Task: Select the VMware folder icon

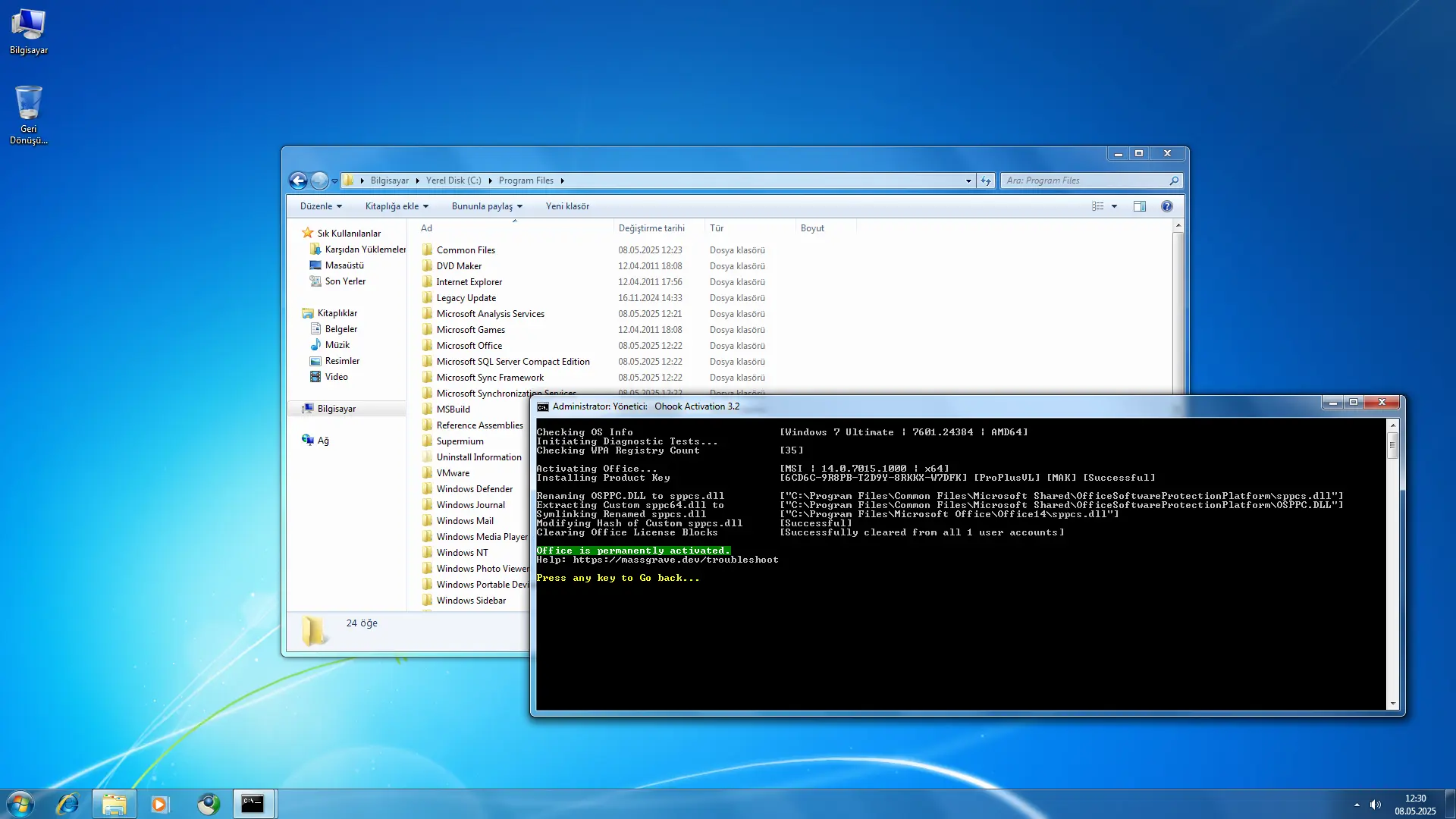Action: [x=428, y=472]
